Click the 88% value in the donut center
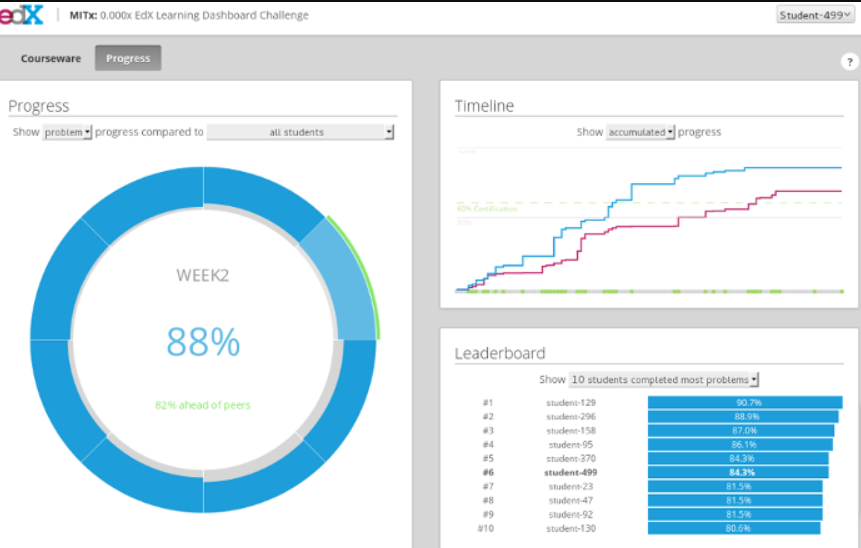 pos(203,342)
